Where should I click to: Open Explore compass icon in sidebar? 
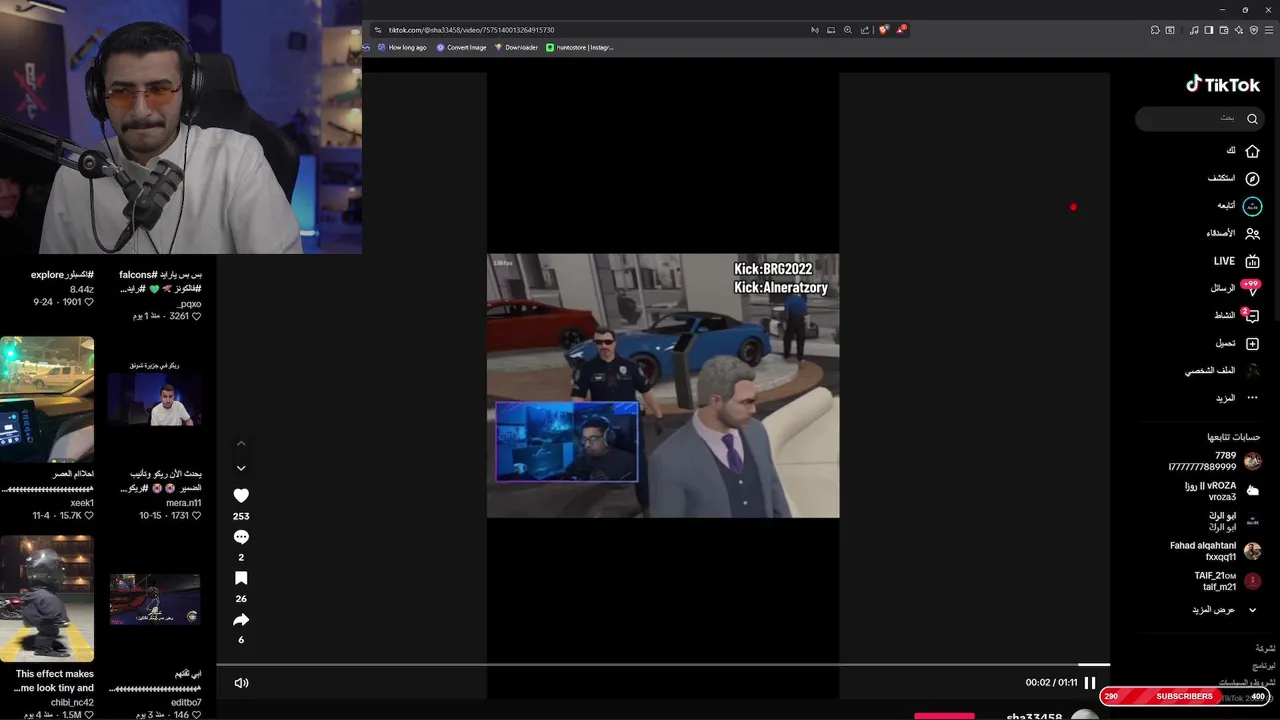[1252, 178]
